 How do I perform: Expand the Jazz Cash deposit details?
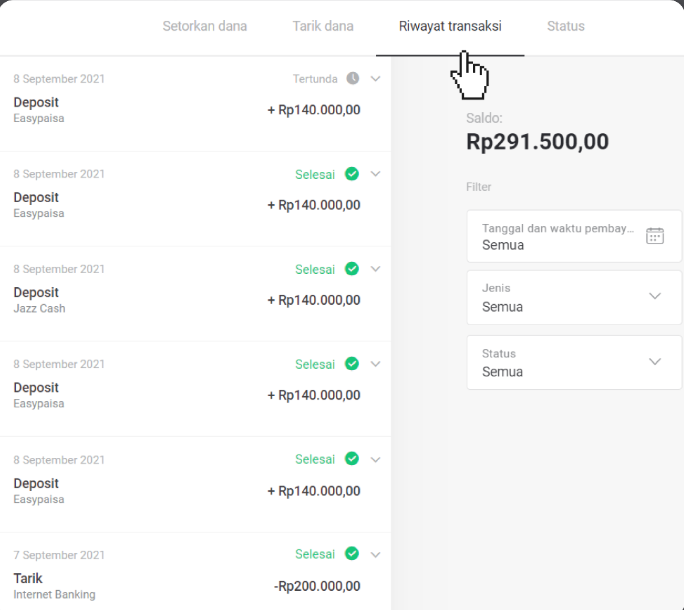(376, 269)
